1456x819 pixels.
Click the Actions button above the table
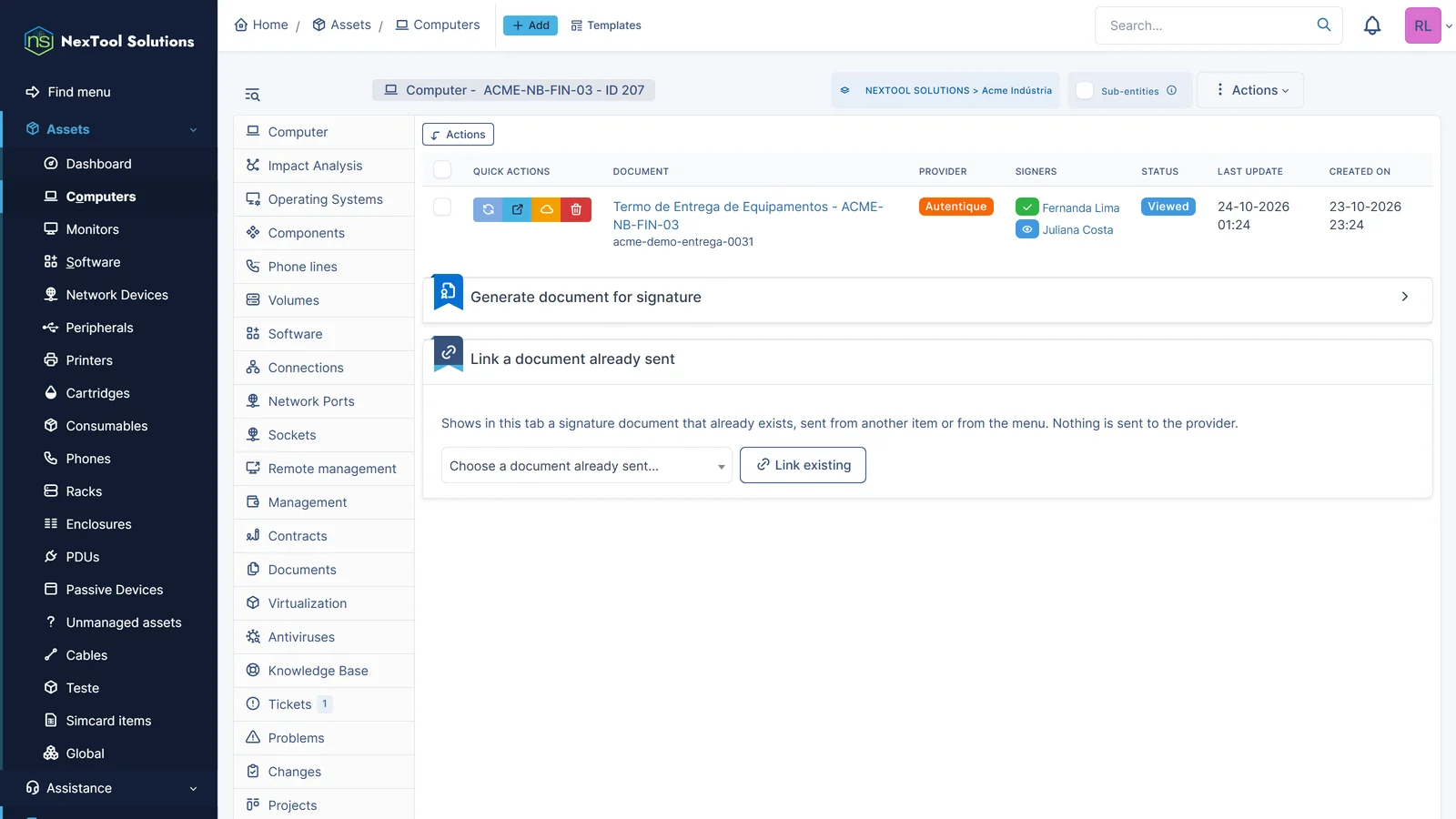(x=458, y=135)
